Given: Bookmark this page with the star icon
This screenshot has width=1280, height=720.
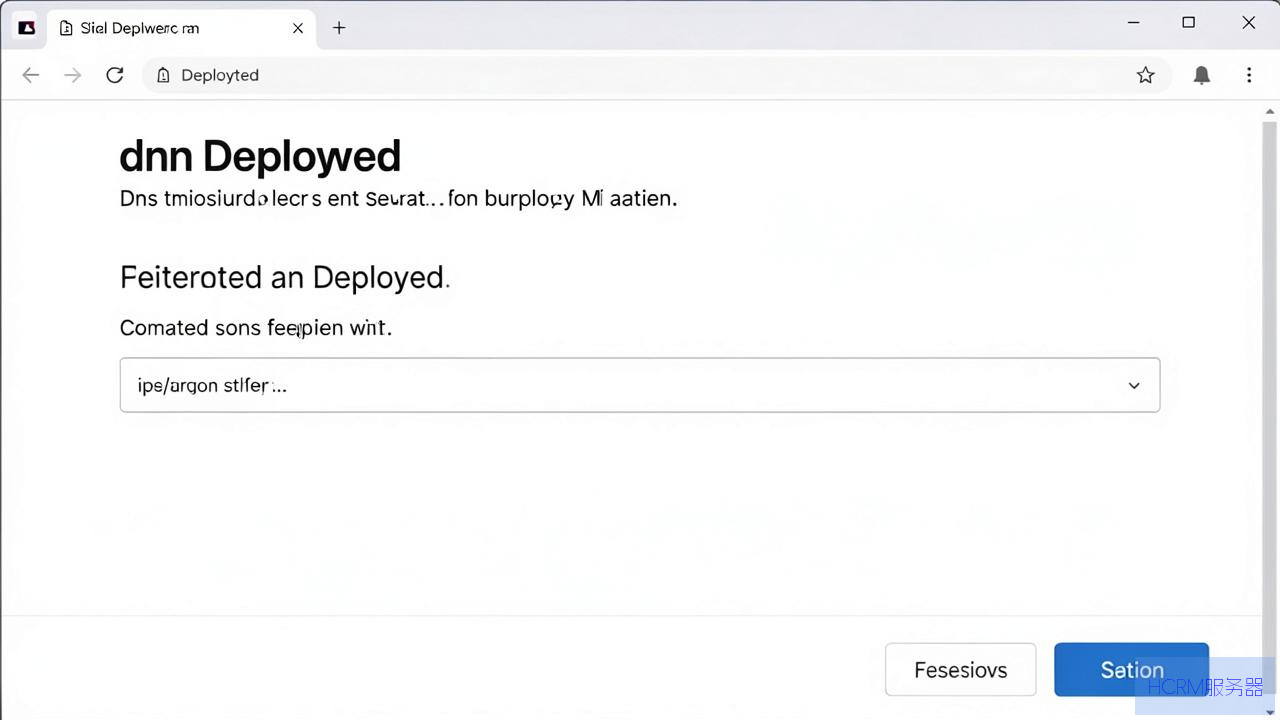Looking at the screenshot, I should (x=1146, y=75).
